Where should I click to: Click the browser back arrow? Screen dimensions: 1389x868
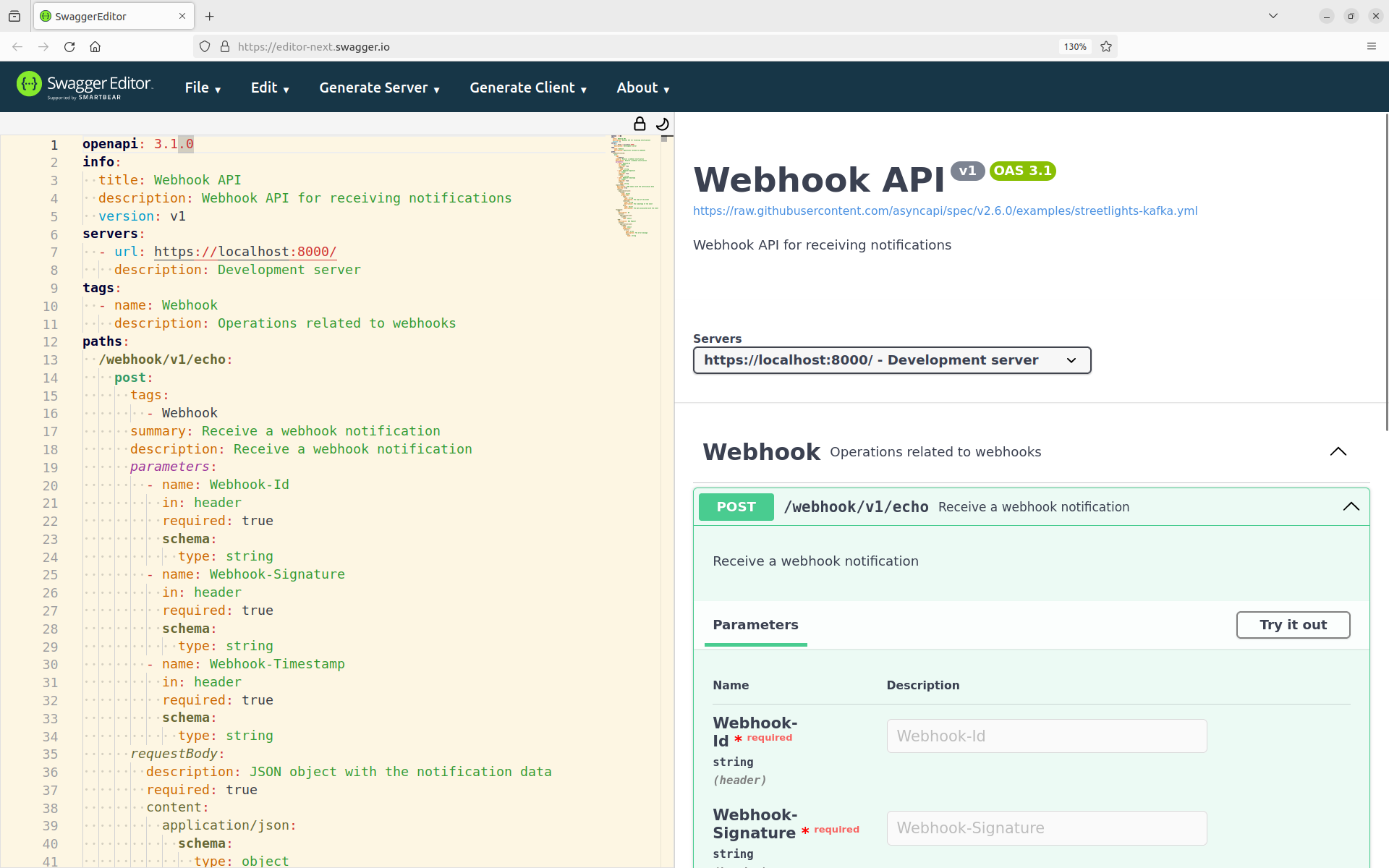[x=17, y=46]
